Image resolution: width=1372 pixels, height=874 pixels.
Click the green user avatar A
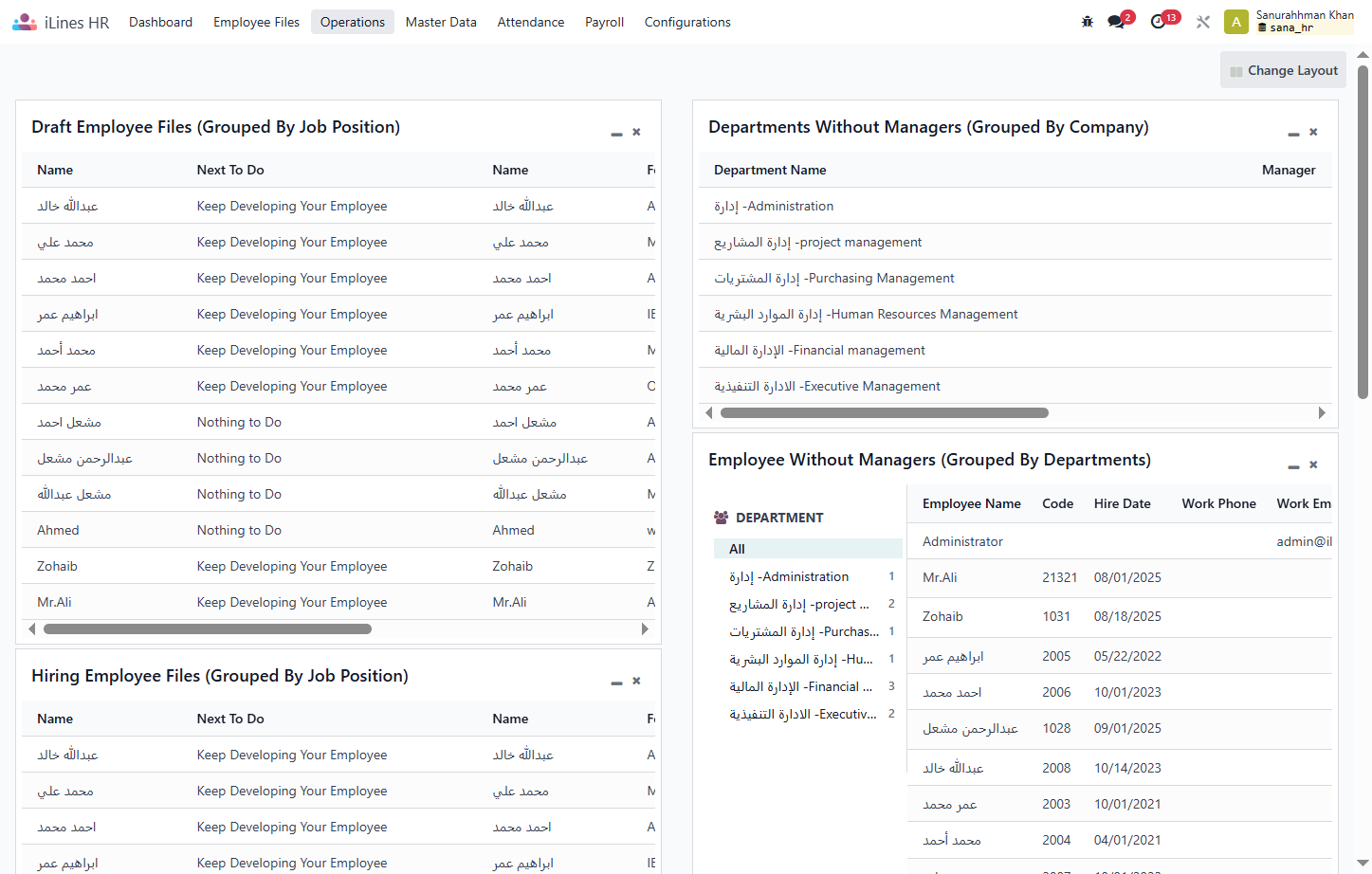1236,22
